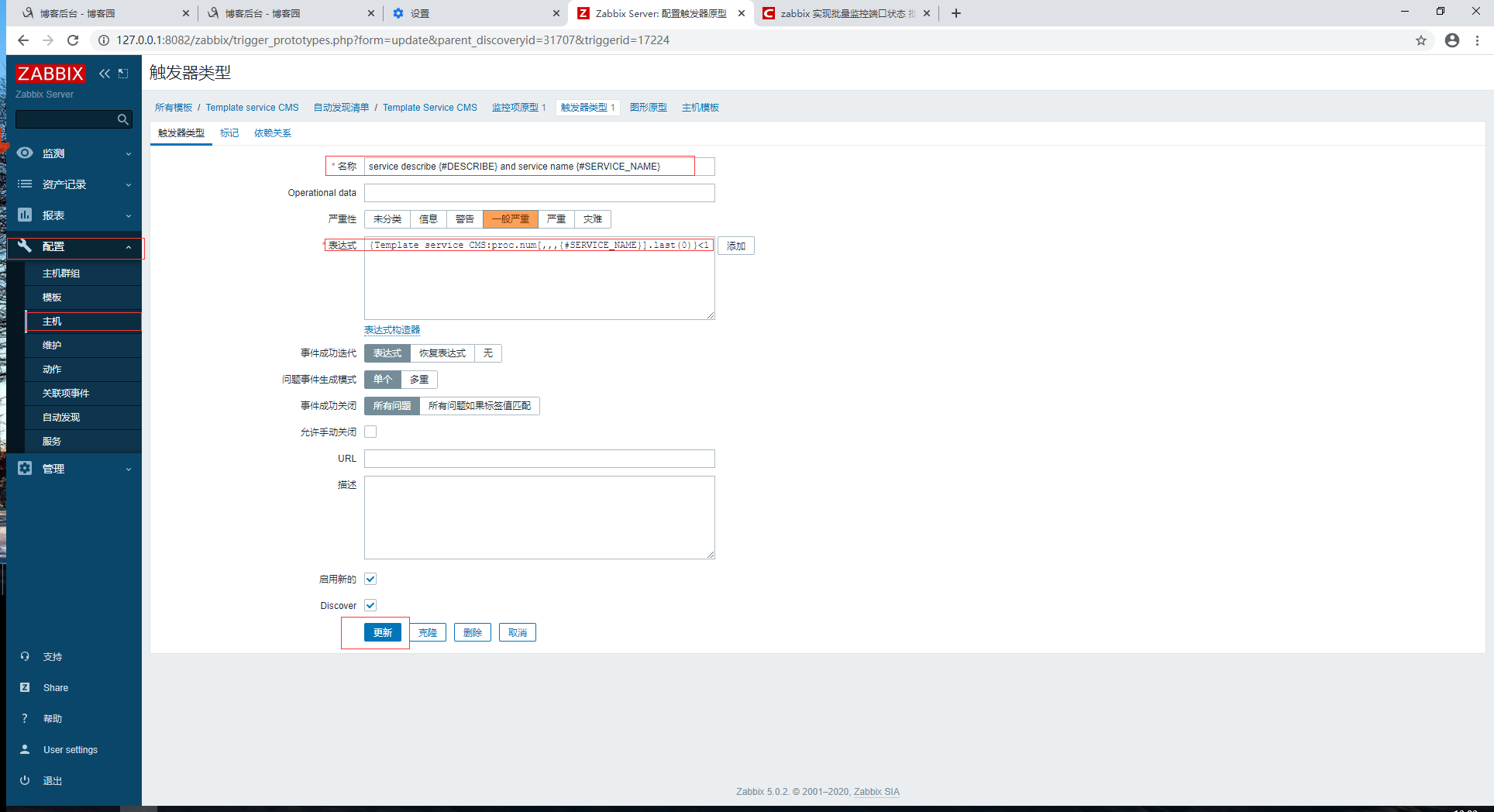This screenshot has width=1494, height=812.
Task: Click the help question mark icon
Action: coord(25,718)
